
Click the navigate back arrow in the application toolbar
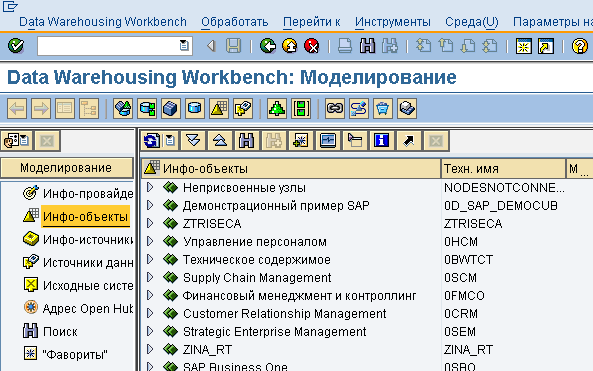coord(17,109)
